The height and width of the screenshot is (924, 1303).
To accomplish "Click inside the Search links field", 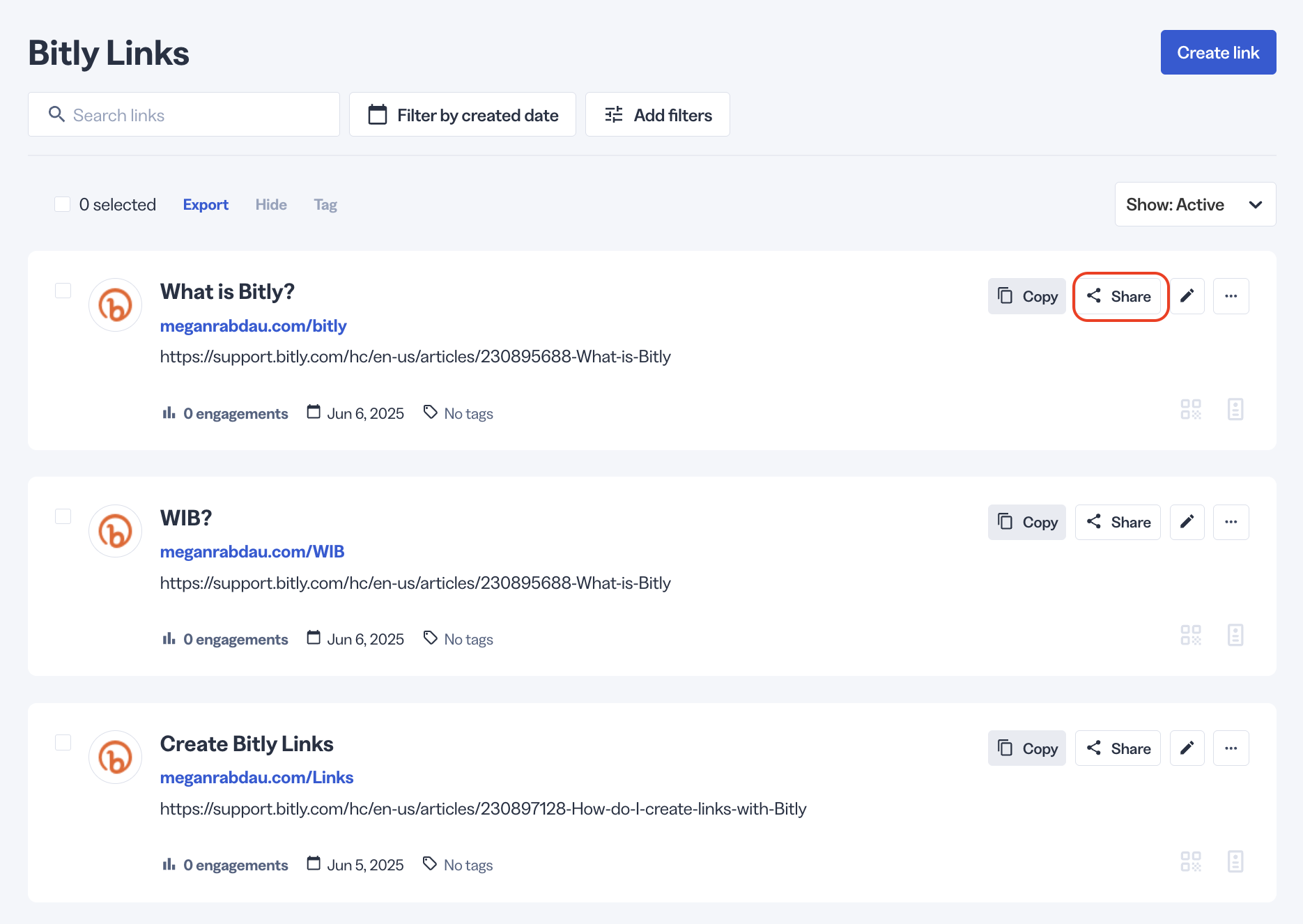I will (x=183, y=114).
